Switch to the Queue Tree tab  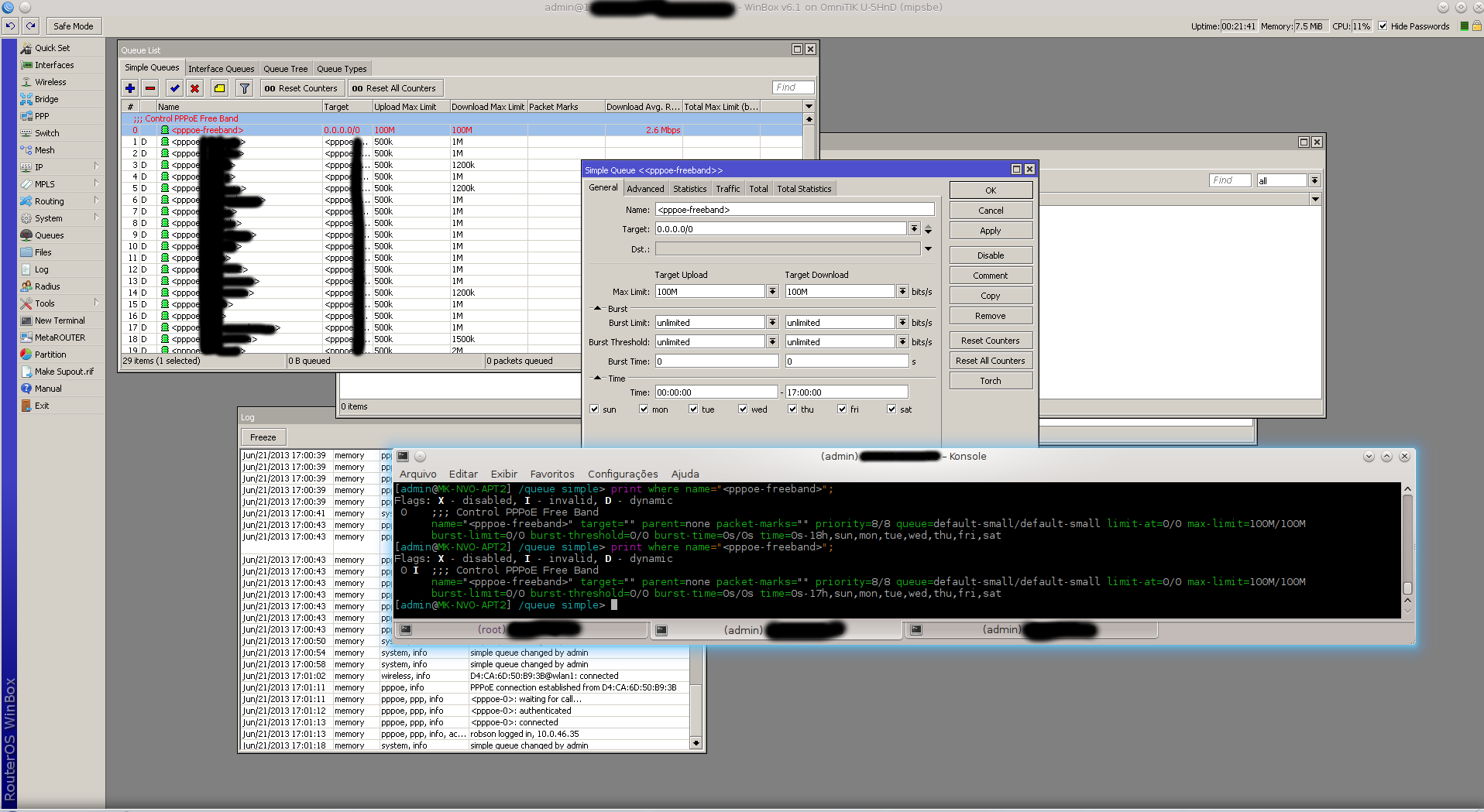(x=285, y=69)
